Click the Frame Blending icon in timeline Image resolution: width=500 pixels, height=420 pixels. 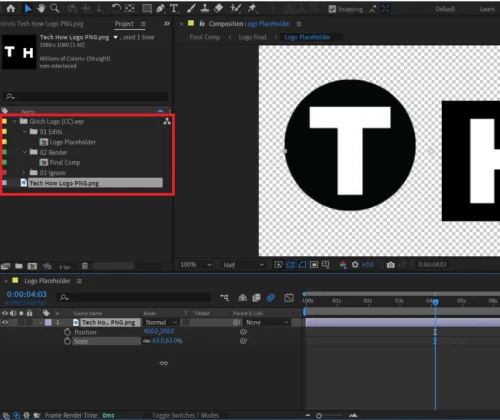[256, 298]
